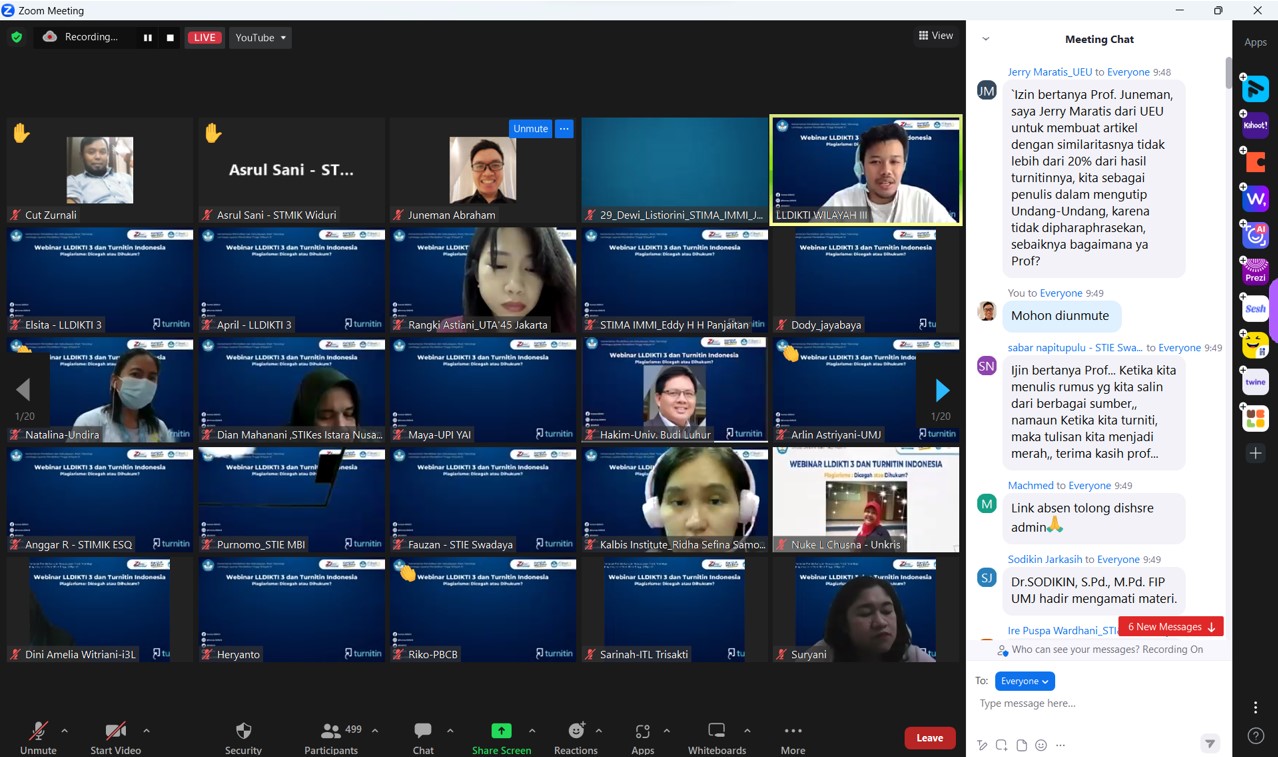Expand the arrow next to Reactions
The height and width of the screenshot is (757, 1278).
[x=599, y=731]
